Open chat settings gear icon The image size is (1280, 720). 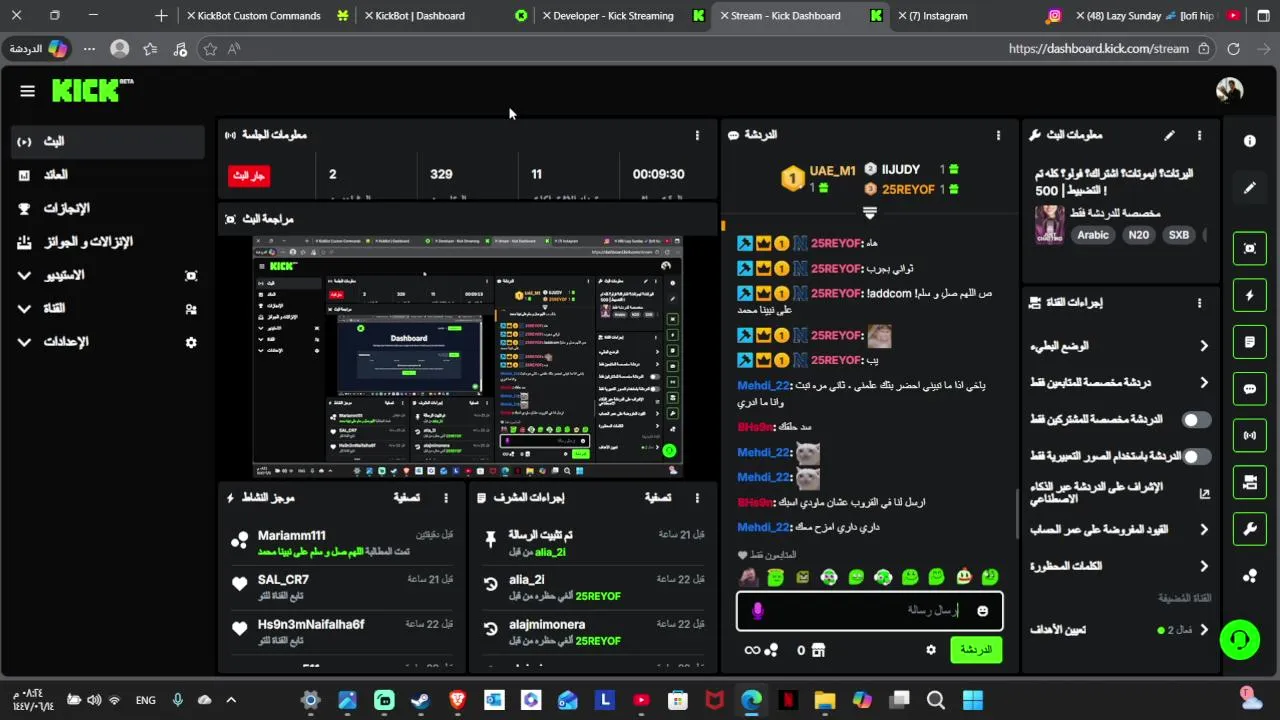(x=931, y=650)
